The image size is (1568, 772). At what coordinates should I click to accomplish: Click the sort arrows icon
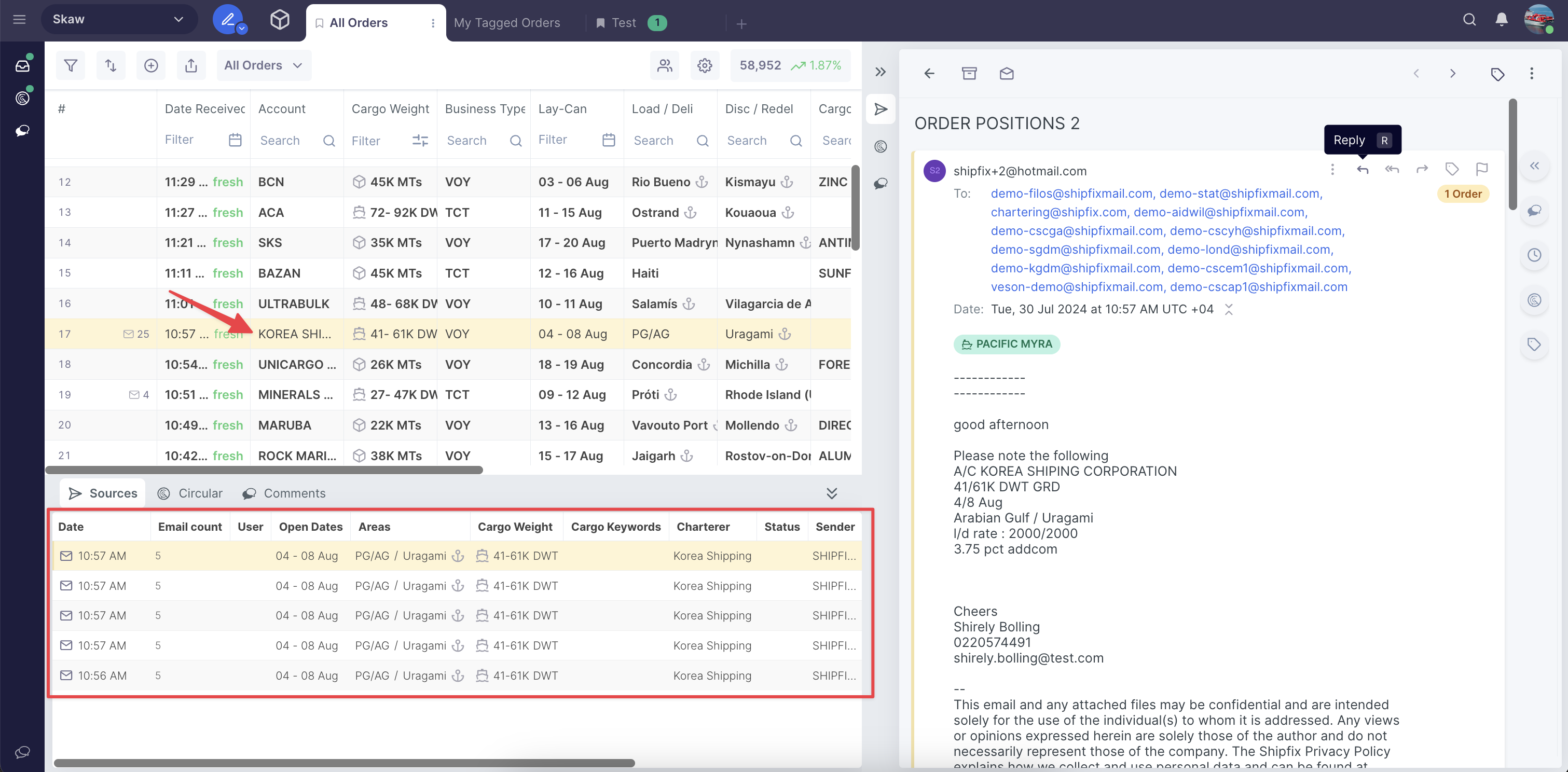tap(111, 65)
